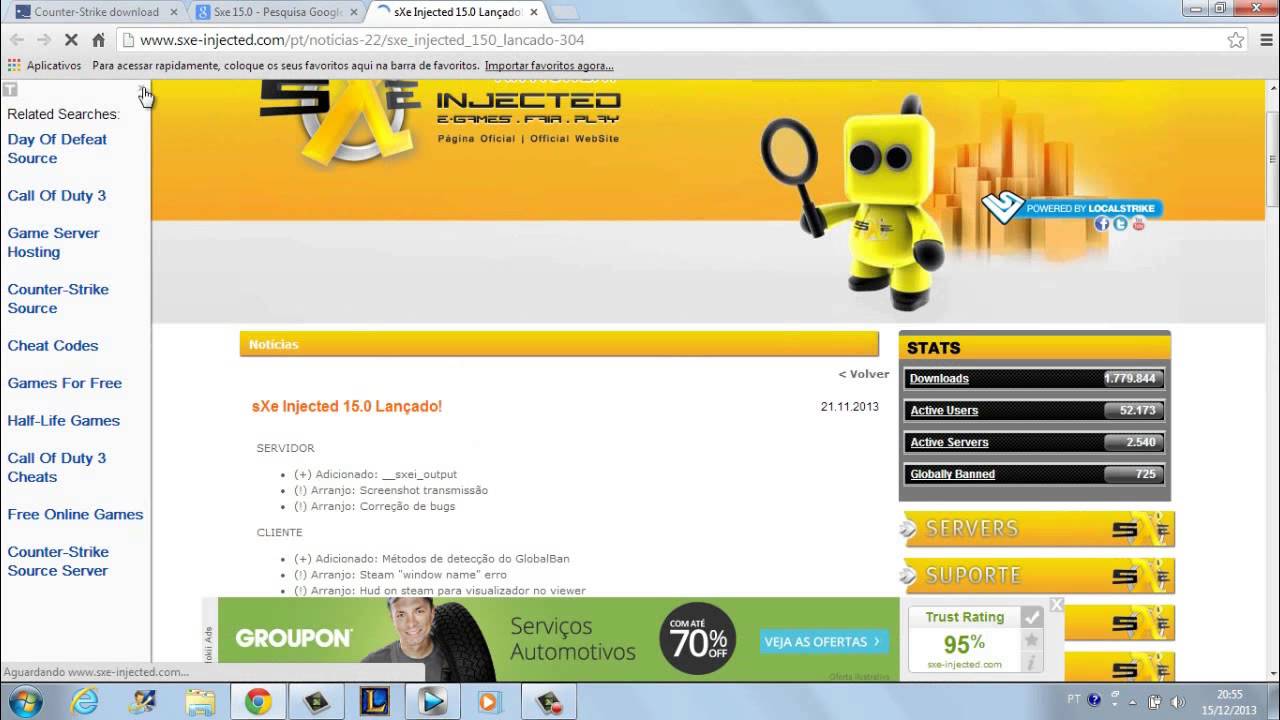
Task: Close the Trust Rating ad widget
Action: [x=1056, y=605]
